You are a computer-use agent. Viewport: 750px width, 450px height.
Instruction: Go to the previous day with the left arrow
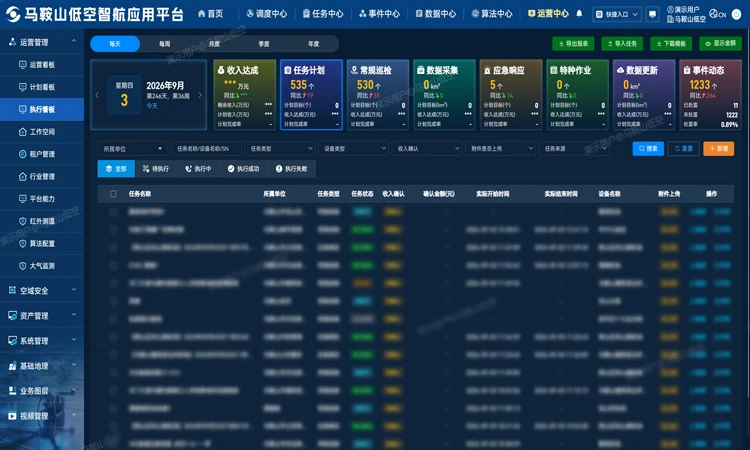(x=97, y=95)
